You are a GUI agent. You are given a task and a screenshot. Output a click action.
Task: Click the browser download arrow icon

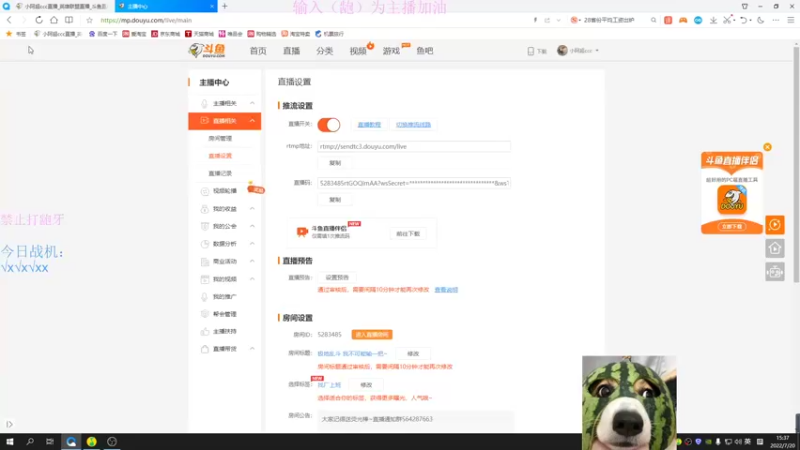point(713,20)
